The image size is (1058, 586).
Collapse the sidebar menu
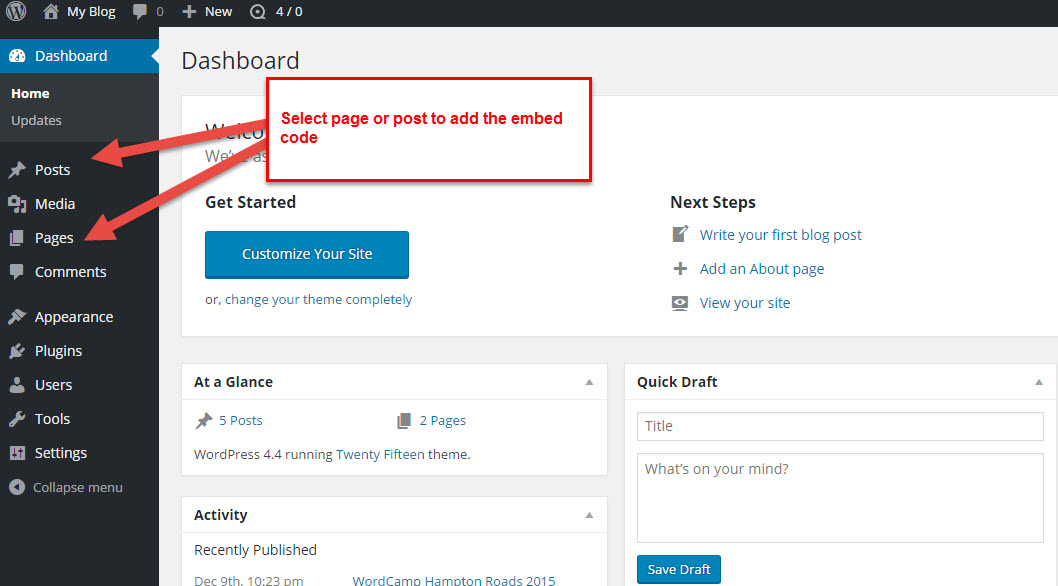click(x=66, y=488)
